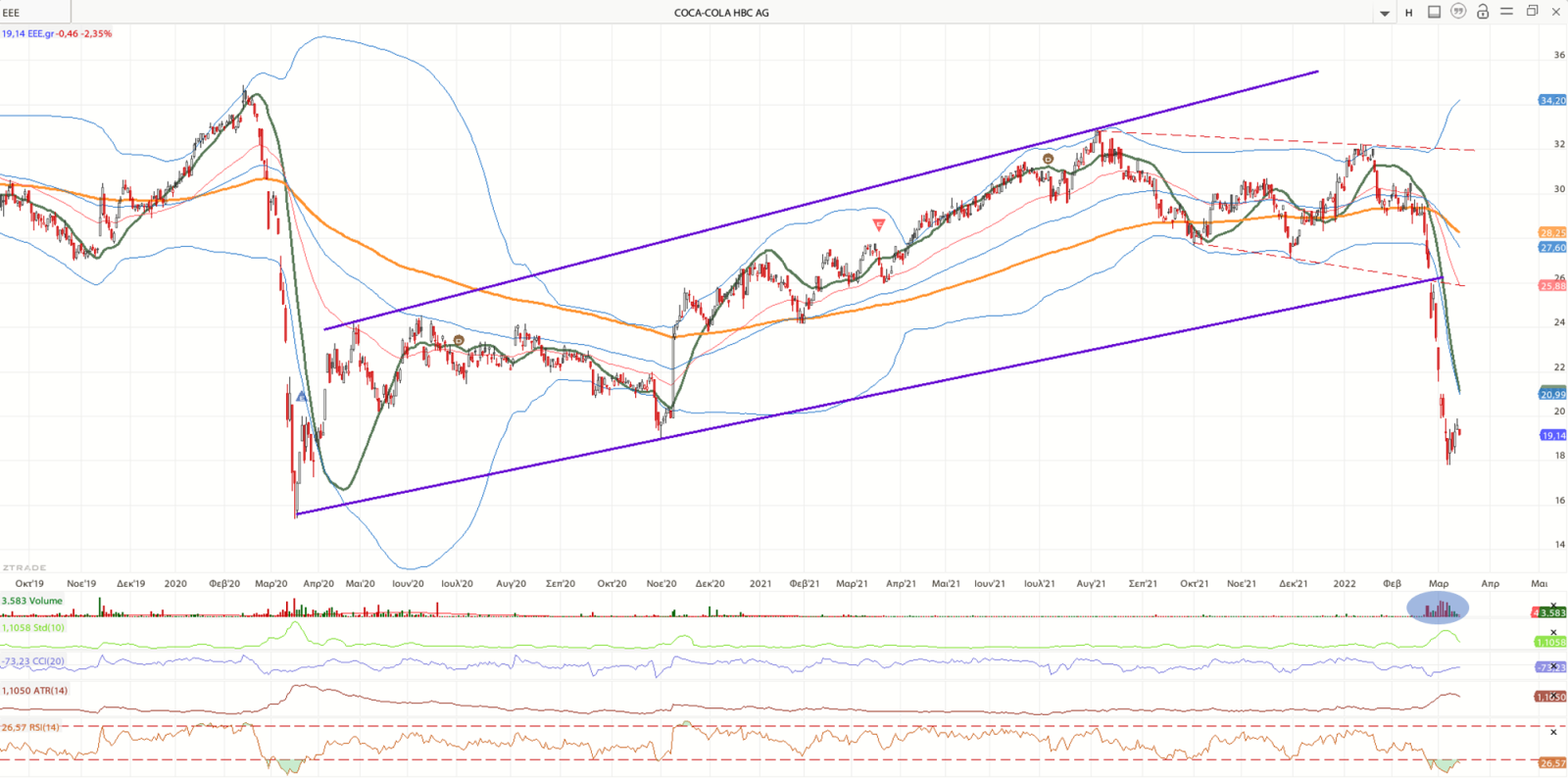Screen dimensions: 1568x778
Task: Click the 32 price scale label
Action: [1559, 144]
